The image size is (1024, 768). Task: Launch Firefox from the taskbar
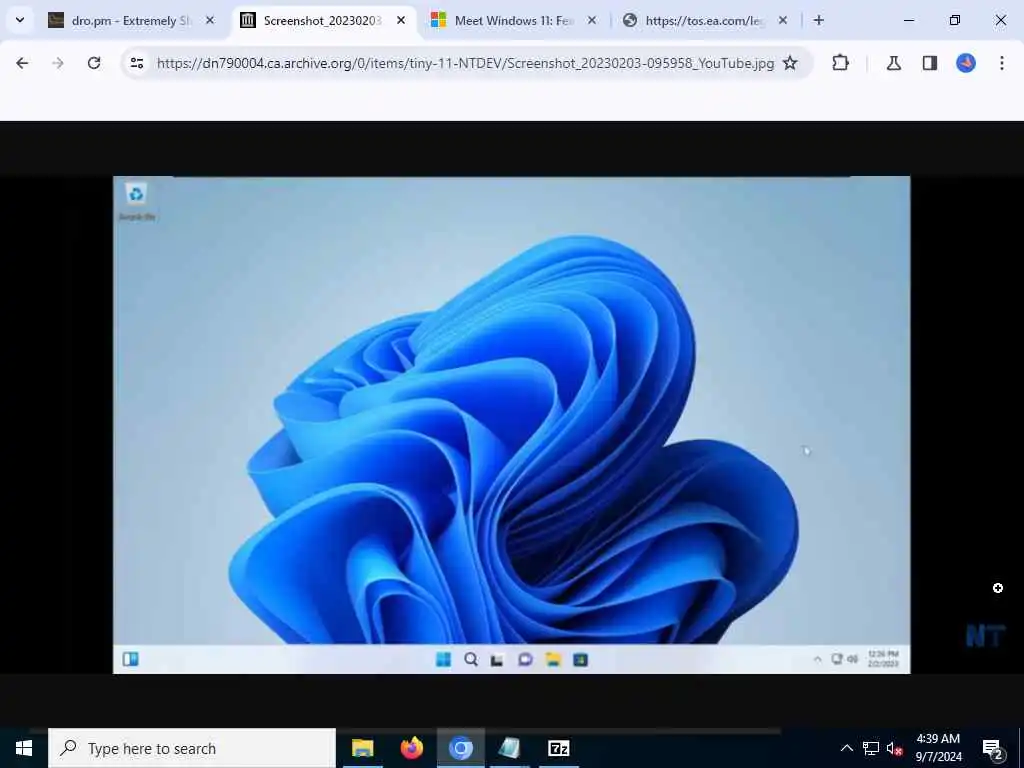[411, 748]
